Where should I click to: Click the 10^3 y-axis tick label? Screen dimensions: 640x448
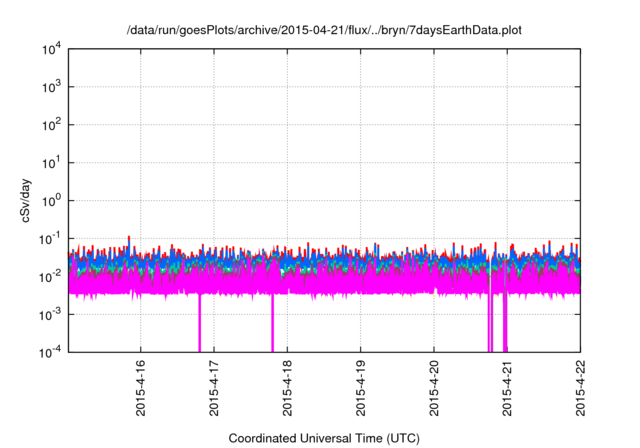51,87
